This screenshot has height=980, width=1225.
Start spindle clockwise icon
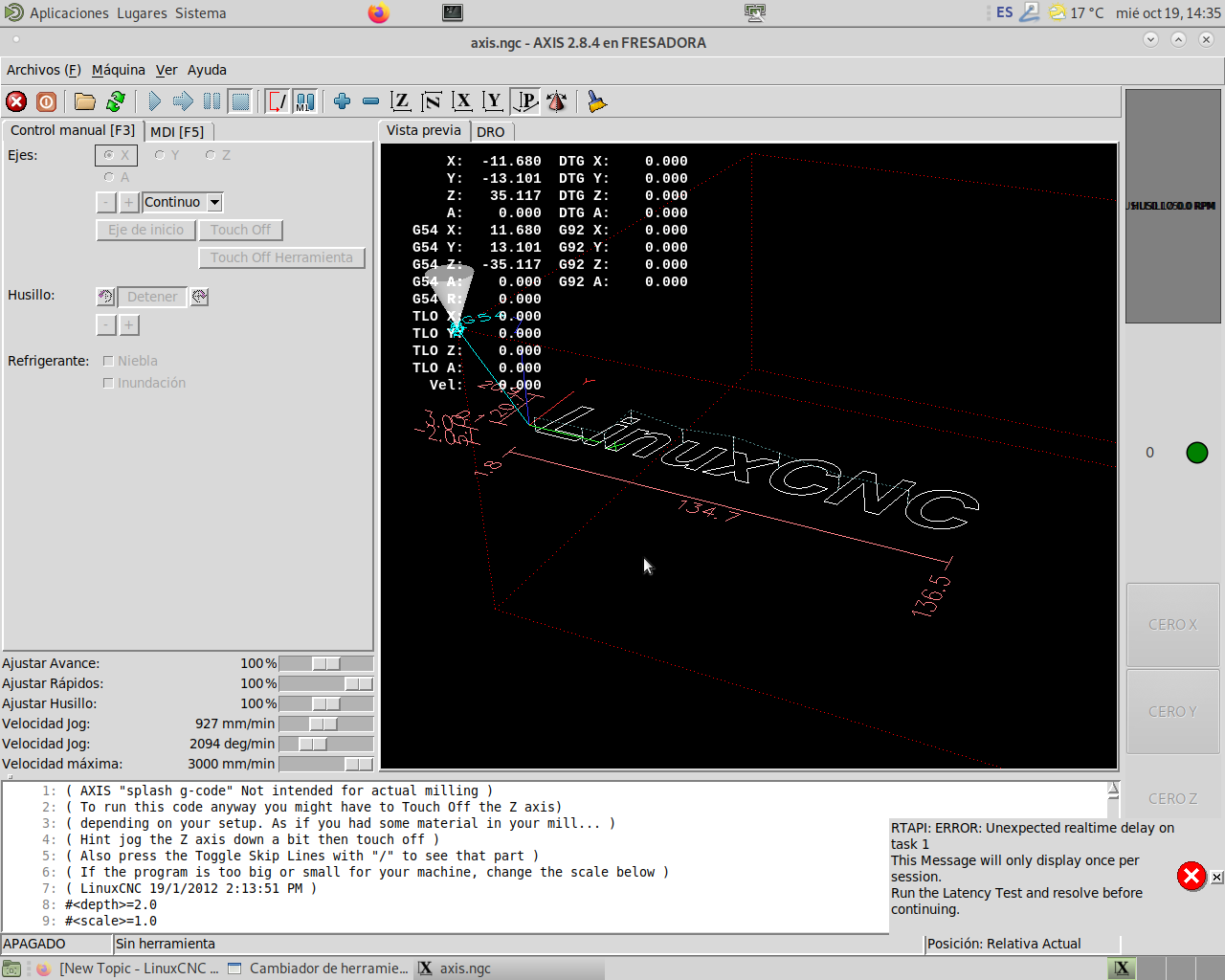click(199, 297)
